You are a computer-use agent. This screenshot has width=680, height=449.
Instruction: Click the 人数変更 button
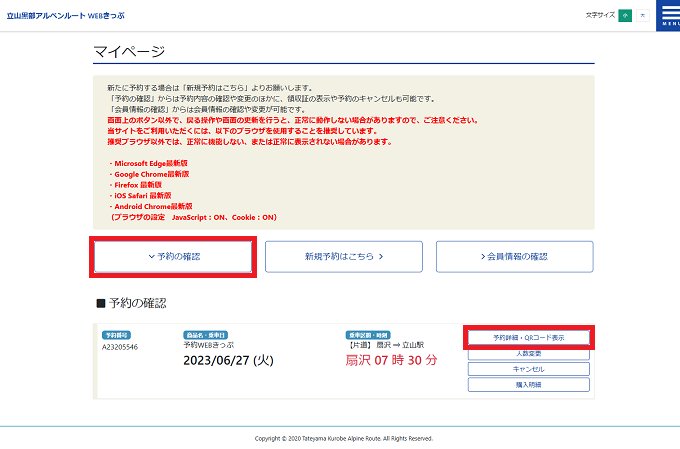[x=528, y=354]
